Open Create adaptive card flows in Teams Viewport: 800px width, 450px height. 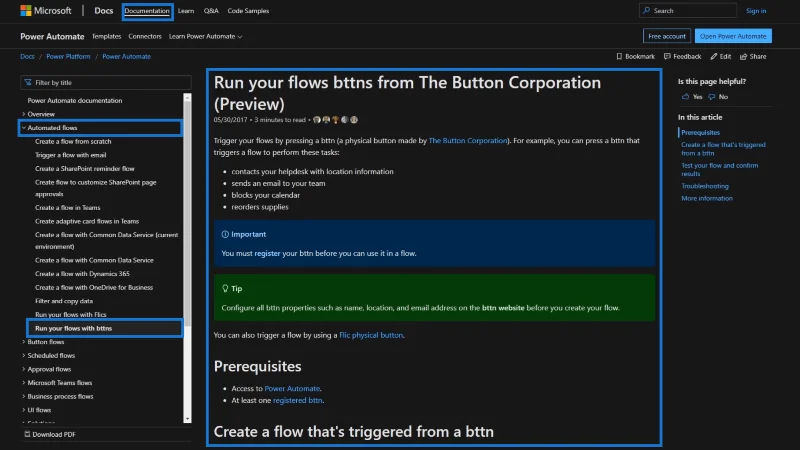point(87,221)
